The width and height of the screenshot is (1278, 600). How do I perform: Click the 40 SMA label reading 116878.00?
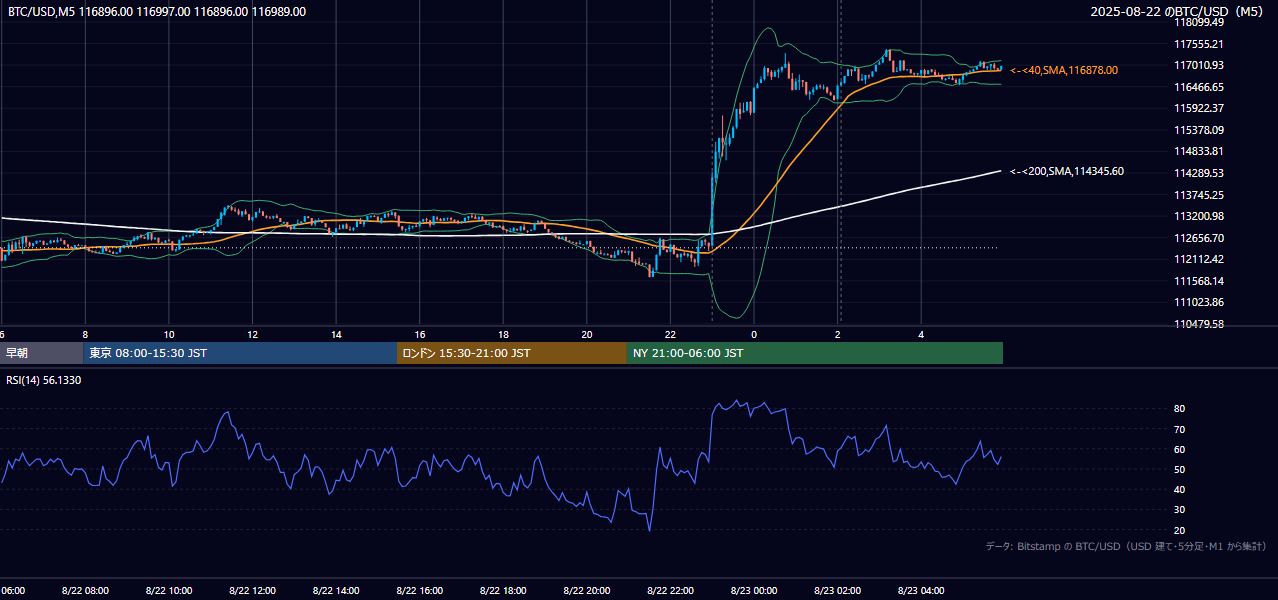1064,70
